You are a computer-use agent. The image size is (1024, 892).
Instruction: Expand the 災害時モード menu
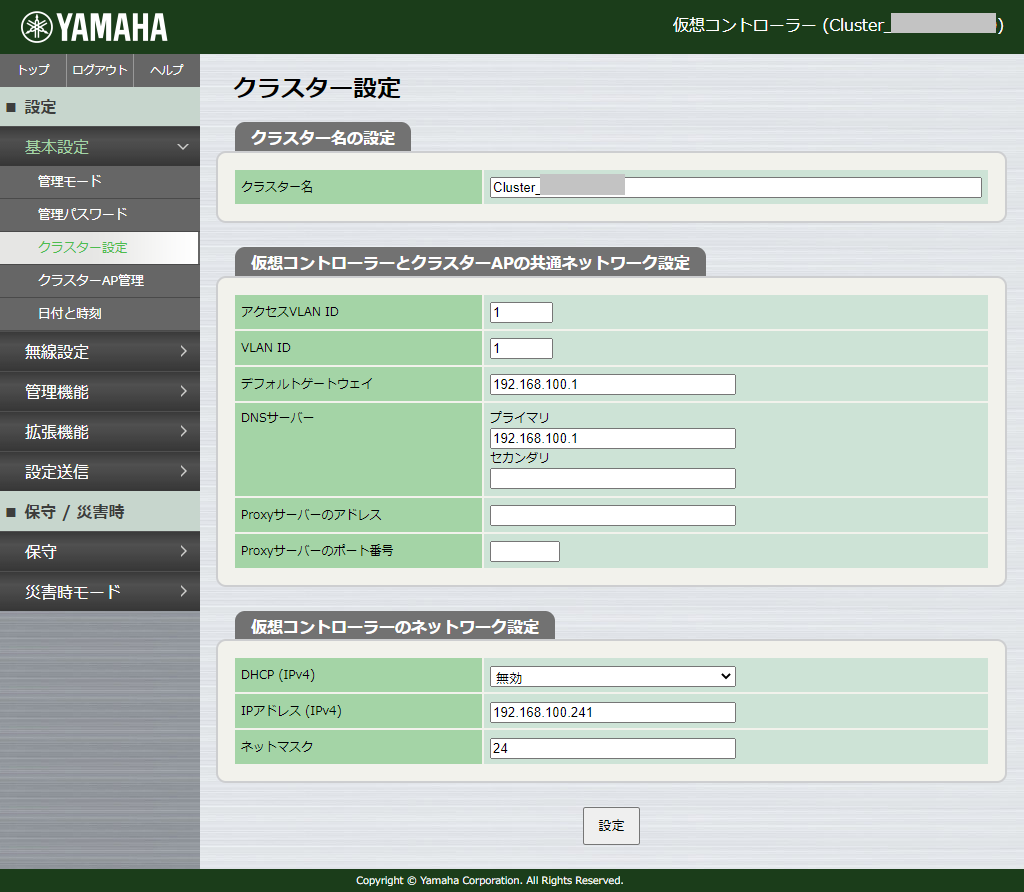(100, 590)
